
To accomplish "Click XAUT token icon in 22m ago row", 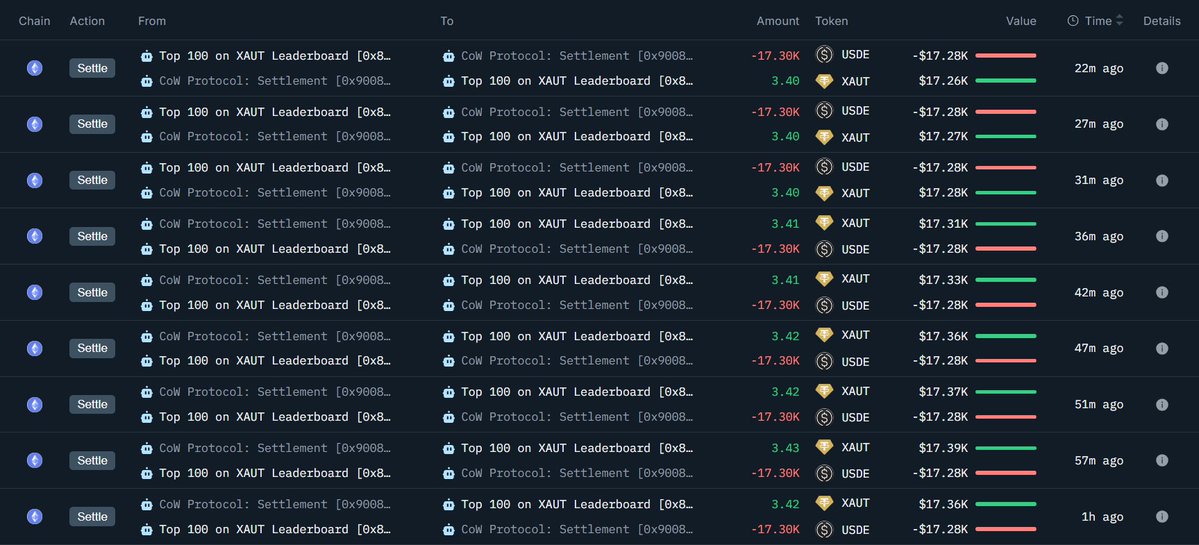I will (824, 81).
